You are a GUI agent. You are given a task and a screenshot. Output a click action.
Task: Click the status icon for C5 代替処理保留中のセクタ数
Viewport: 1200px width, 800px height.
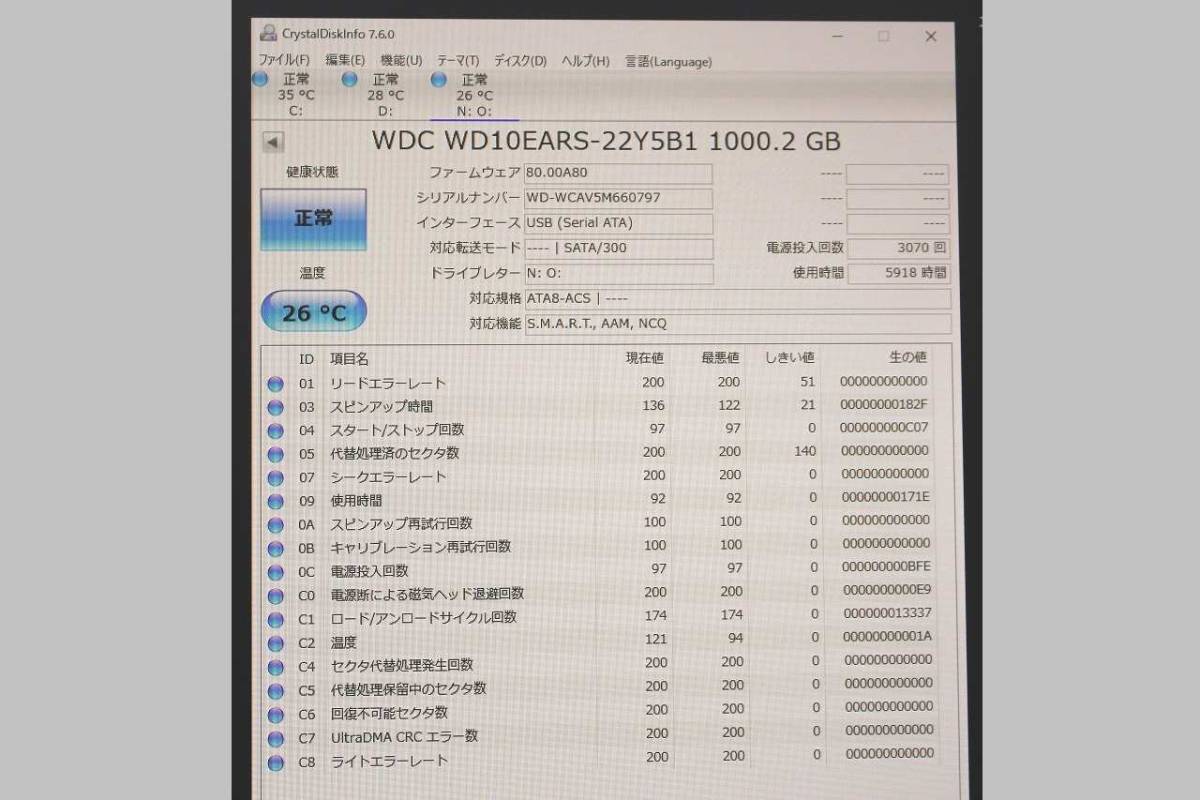[x=275, y=691]
